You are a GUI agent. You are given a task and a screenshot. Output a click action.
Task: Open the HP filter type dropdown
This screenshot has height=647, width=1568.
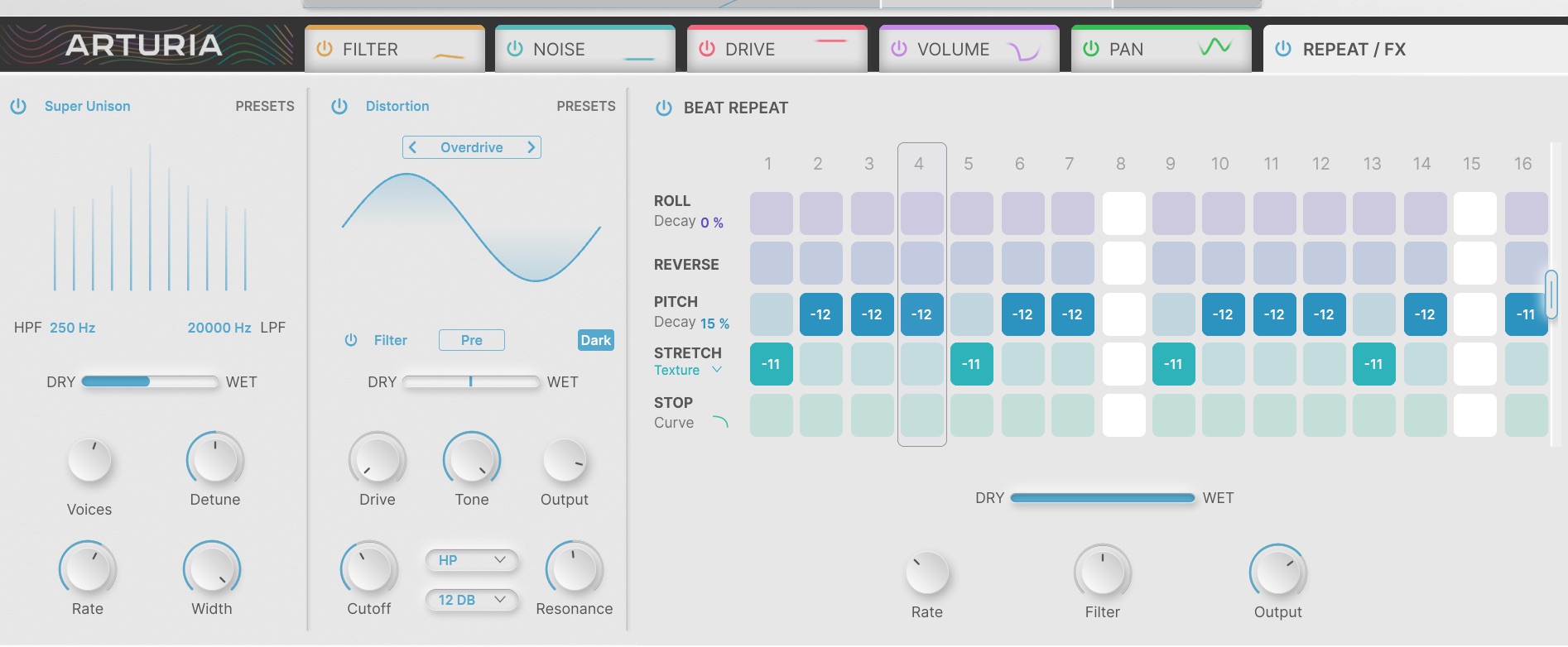coord(471,560)
